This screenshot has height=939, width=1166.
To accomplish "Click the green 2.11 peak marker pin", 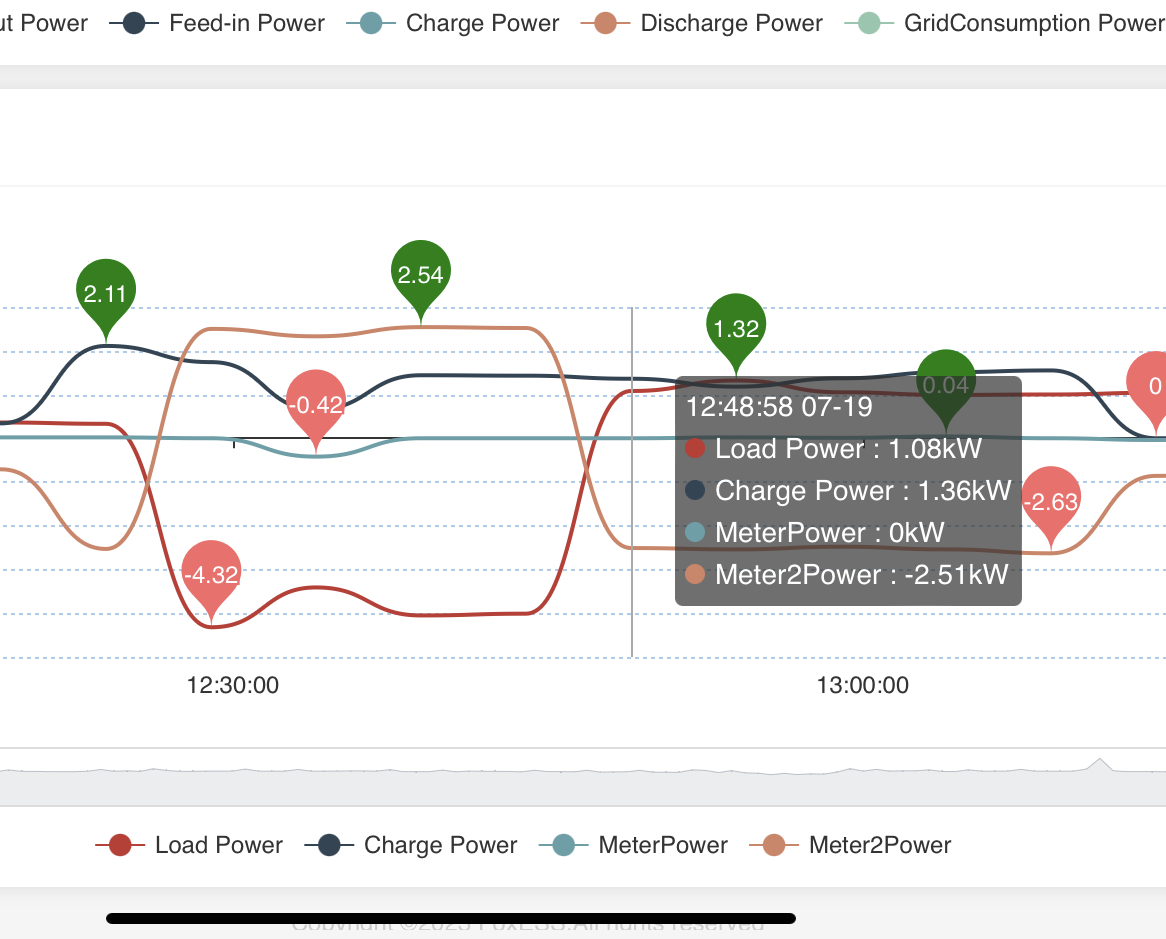I will coord(106,291).
